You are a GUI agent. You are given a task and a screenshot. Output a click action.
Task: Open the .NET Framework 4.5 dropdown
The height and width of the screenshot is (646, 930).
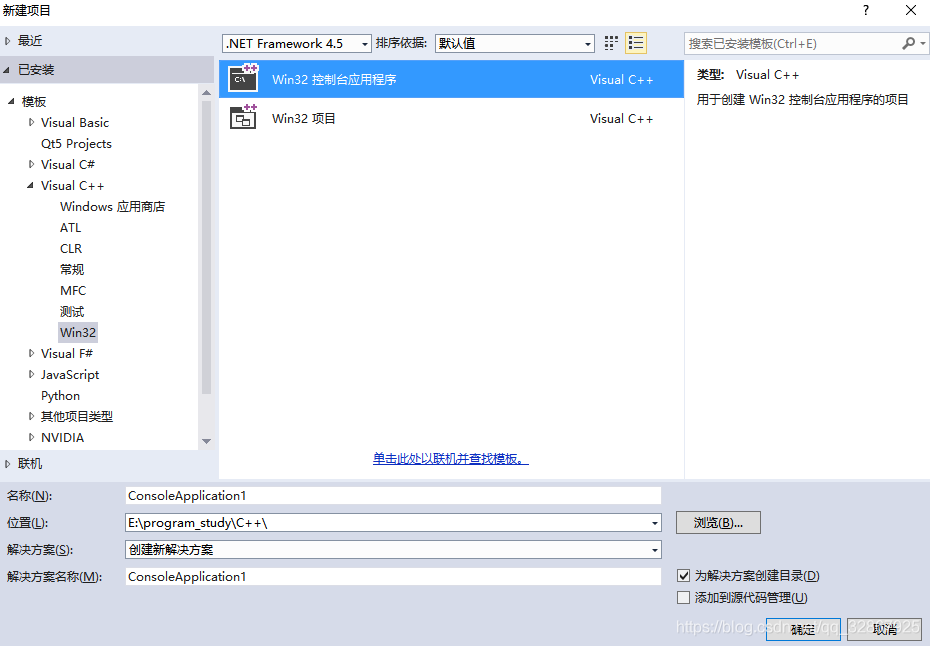[x=297, y=43]
